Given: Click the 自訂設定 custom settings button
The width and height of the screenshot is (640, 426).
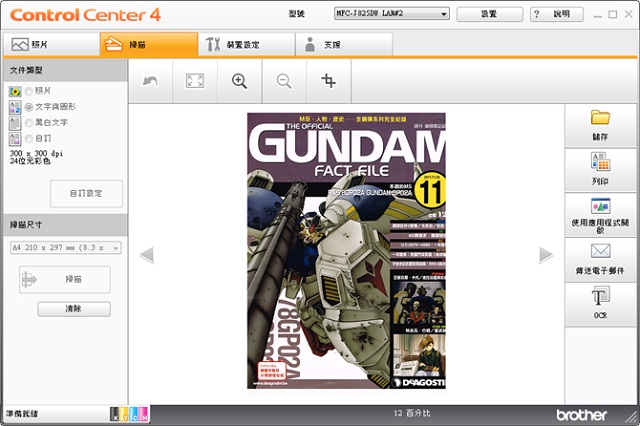Looking at the screenshot, I should (x=87, y=193).
